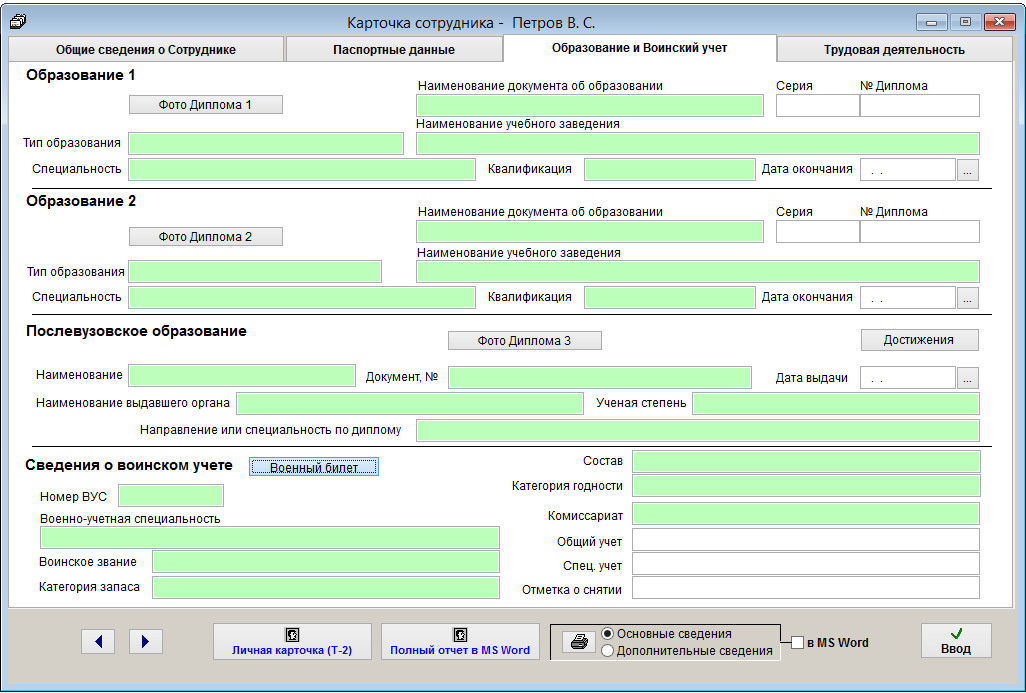Focus Образование 2 Наименование учебного заведения field
The image size is (1026, 693).
pyautogui.click(x=698, y=272)
